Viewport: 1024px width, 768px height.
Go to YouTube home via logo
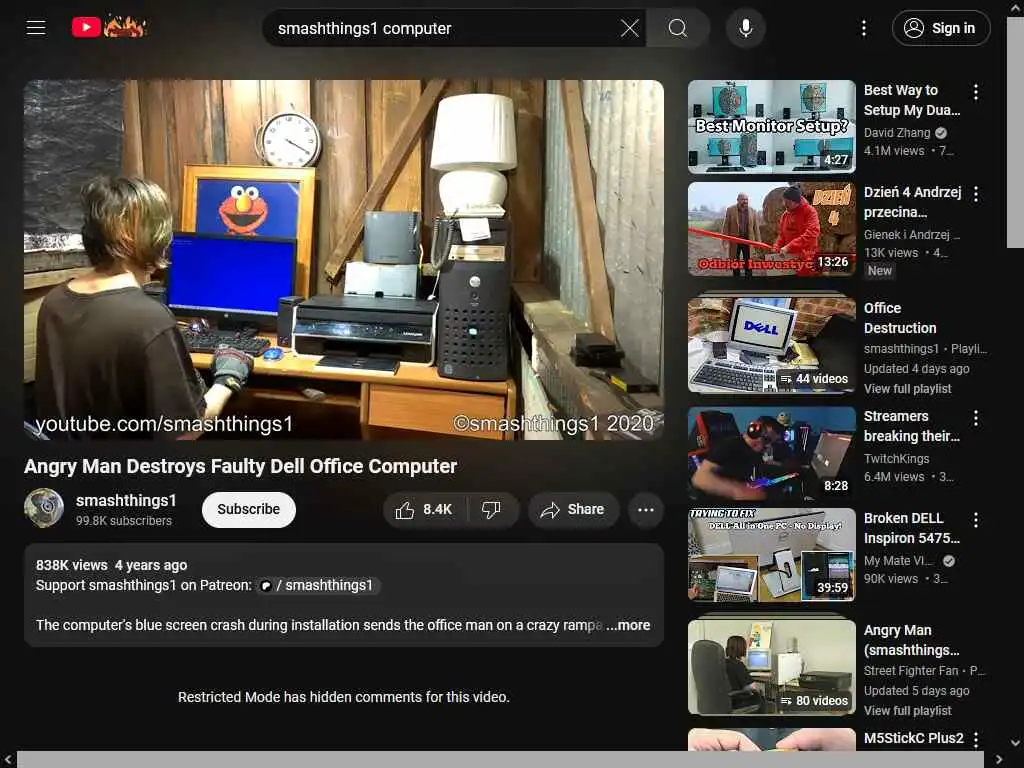pos(109,27)
